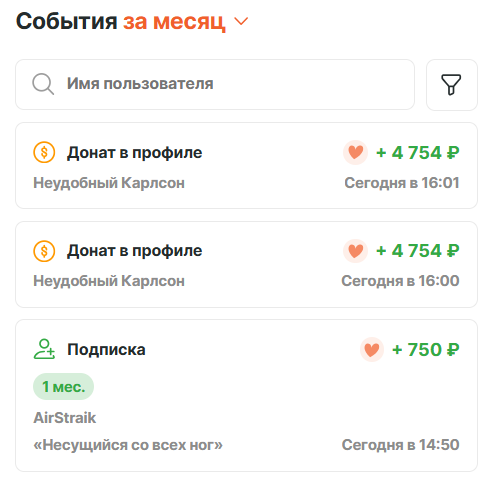Click dollar coin icon on 16:00 donation

click(44, 251)
